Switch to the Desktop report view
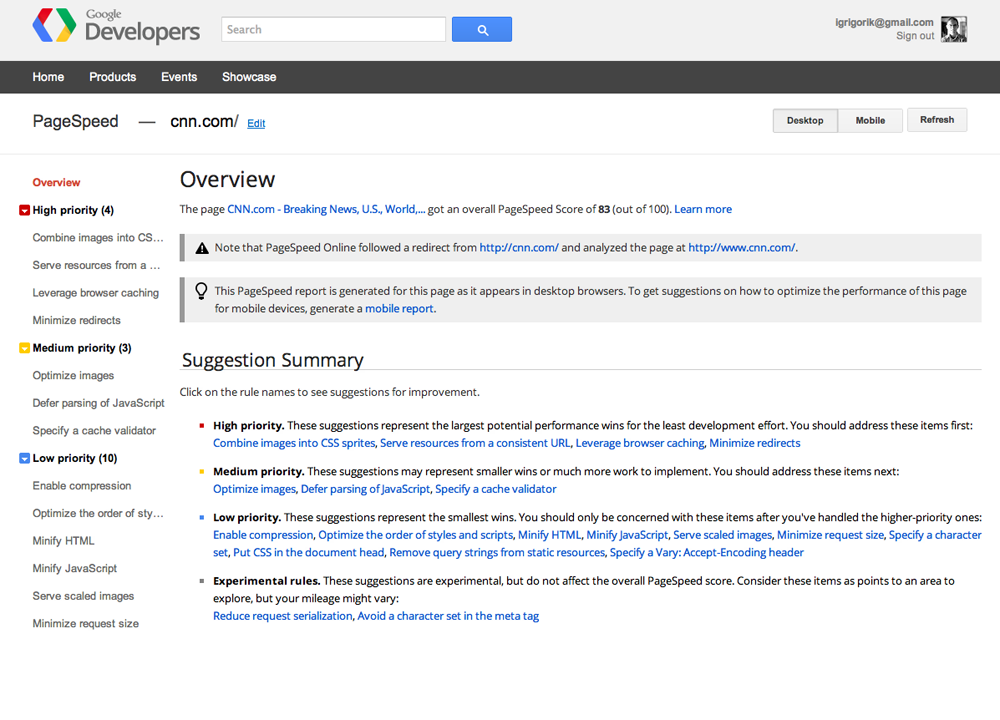Viewport: 1000px width, 720px height. pos(805,121)
